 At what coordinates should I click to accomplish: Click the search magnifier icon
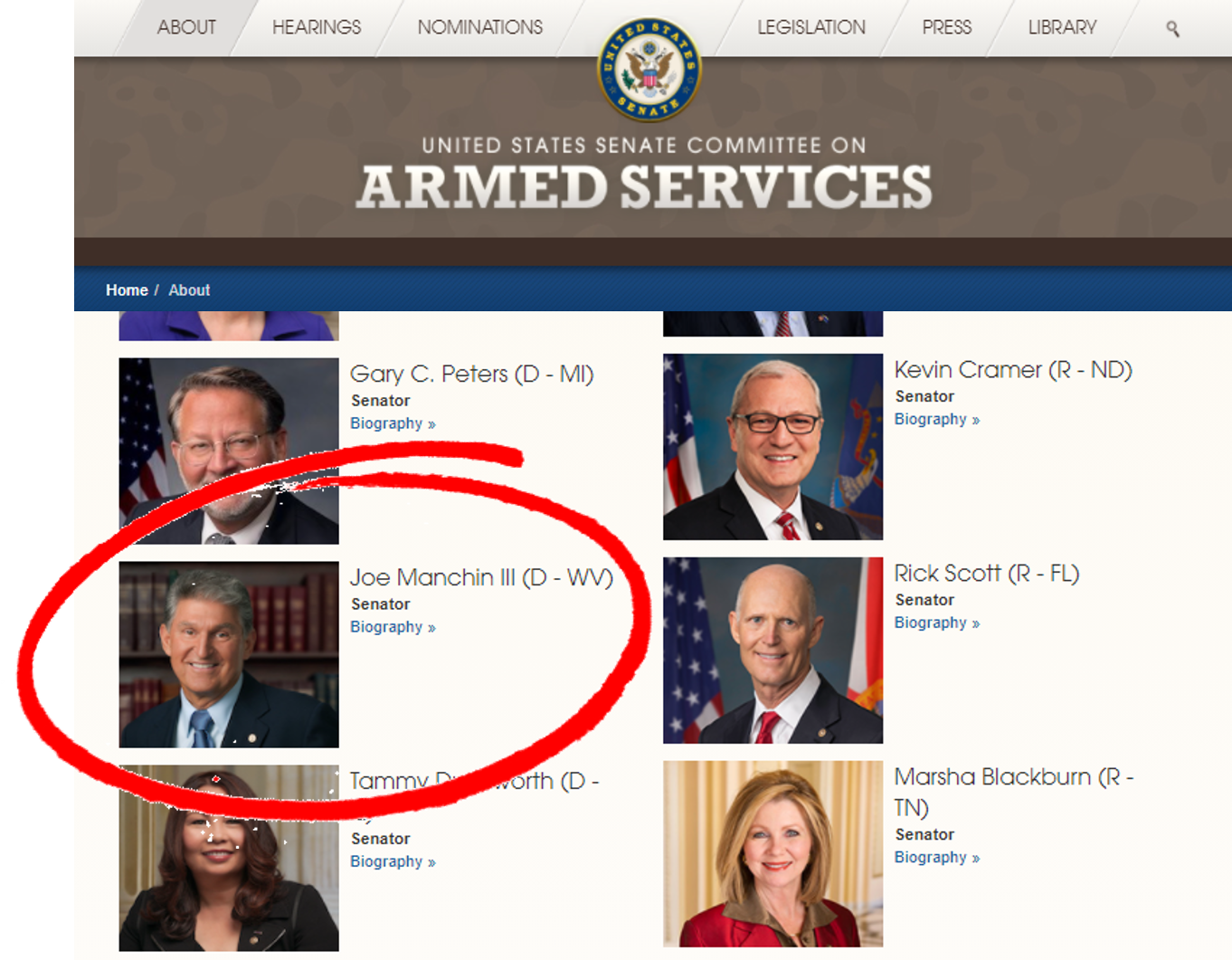tap(1172, 29)
